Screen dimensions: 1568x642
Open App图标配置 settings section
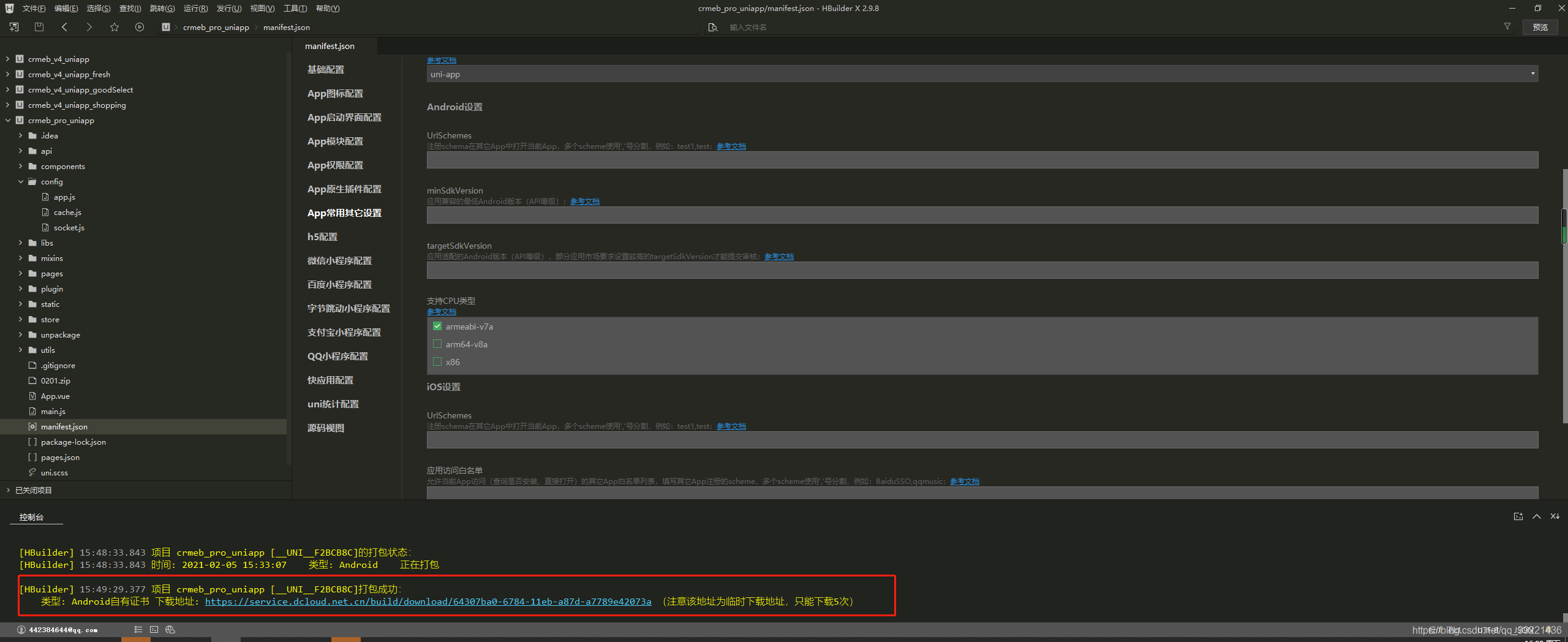(x=335, y=94)
